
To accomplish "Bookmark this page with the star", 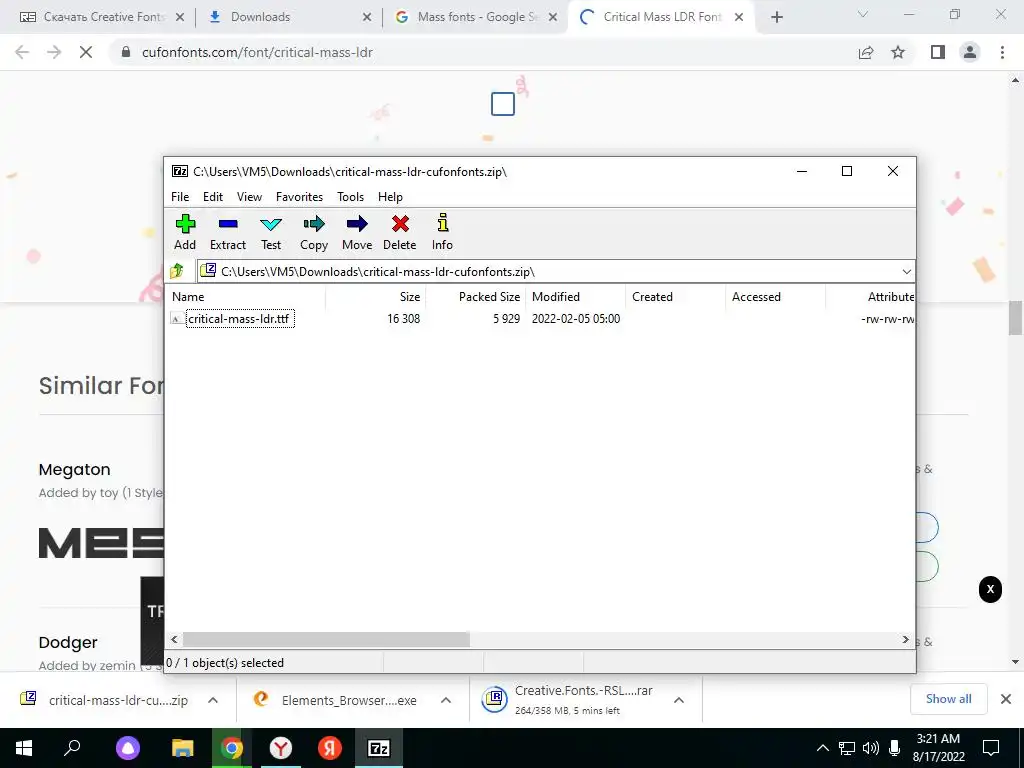I will (x=898, y=52).
